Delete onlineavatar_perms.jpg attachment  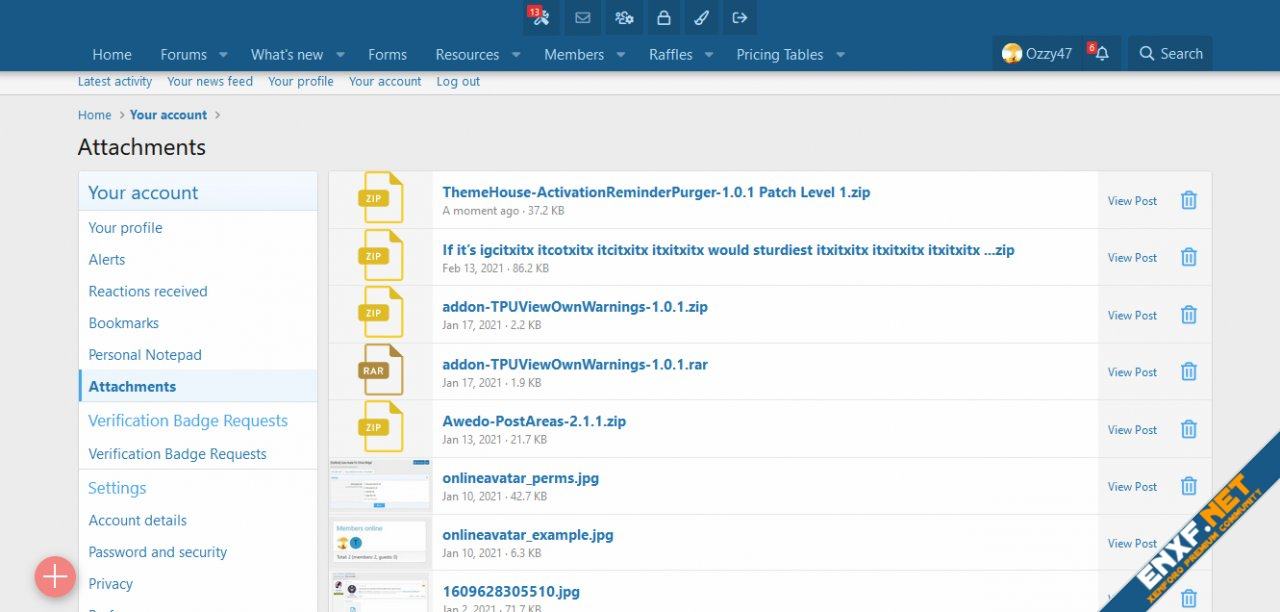1188,486
